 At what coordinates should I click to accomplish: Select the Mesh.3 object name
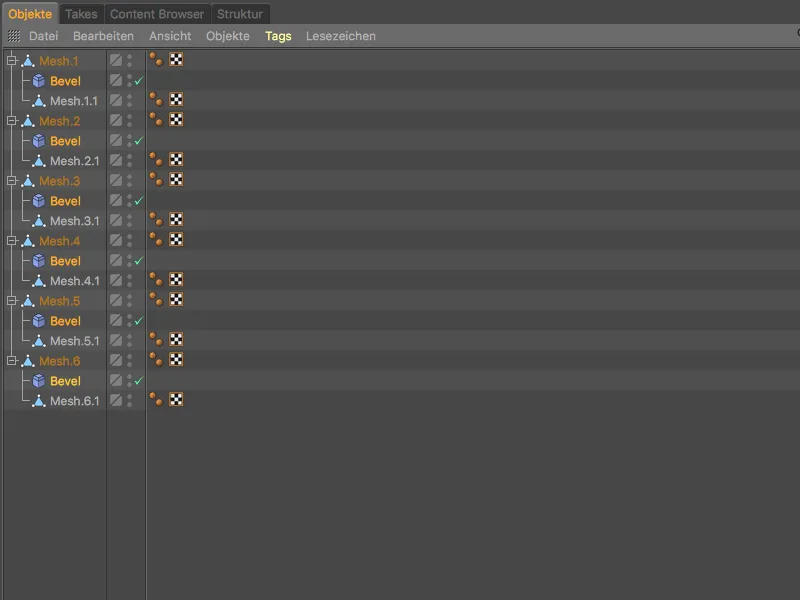point(60,181)
